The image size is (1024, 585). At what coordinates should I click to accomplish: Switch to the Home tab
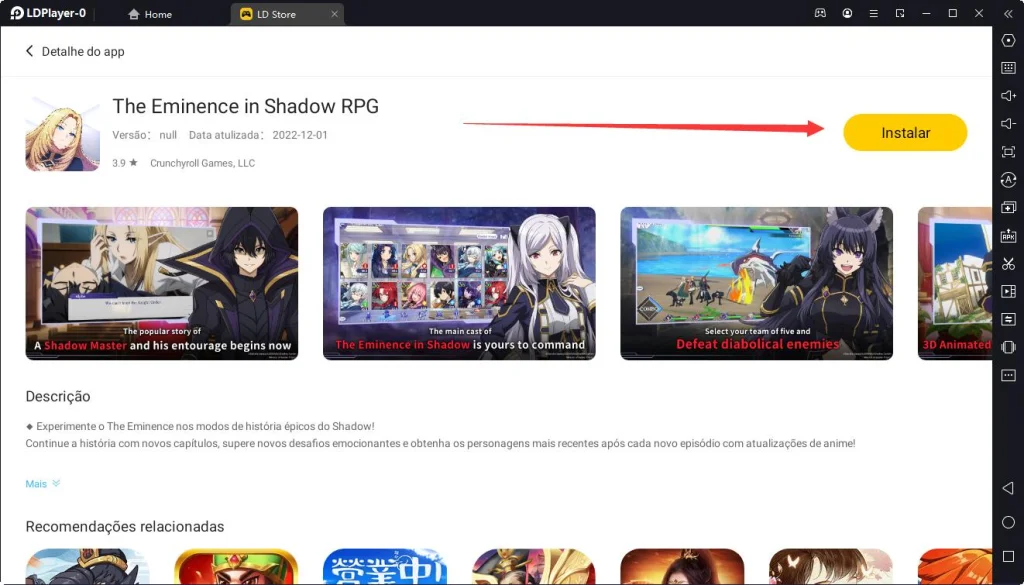[x=150, y=14]
